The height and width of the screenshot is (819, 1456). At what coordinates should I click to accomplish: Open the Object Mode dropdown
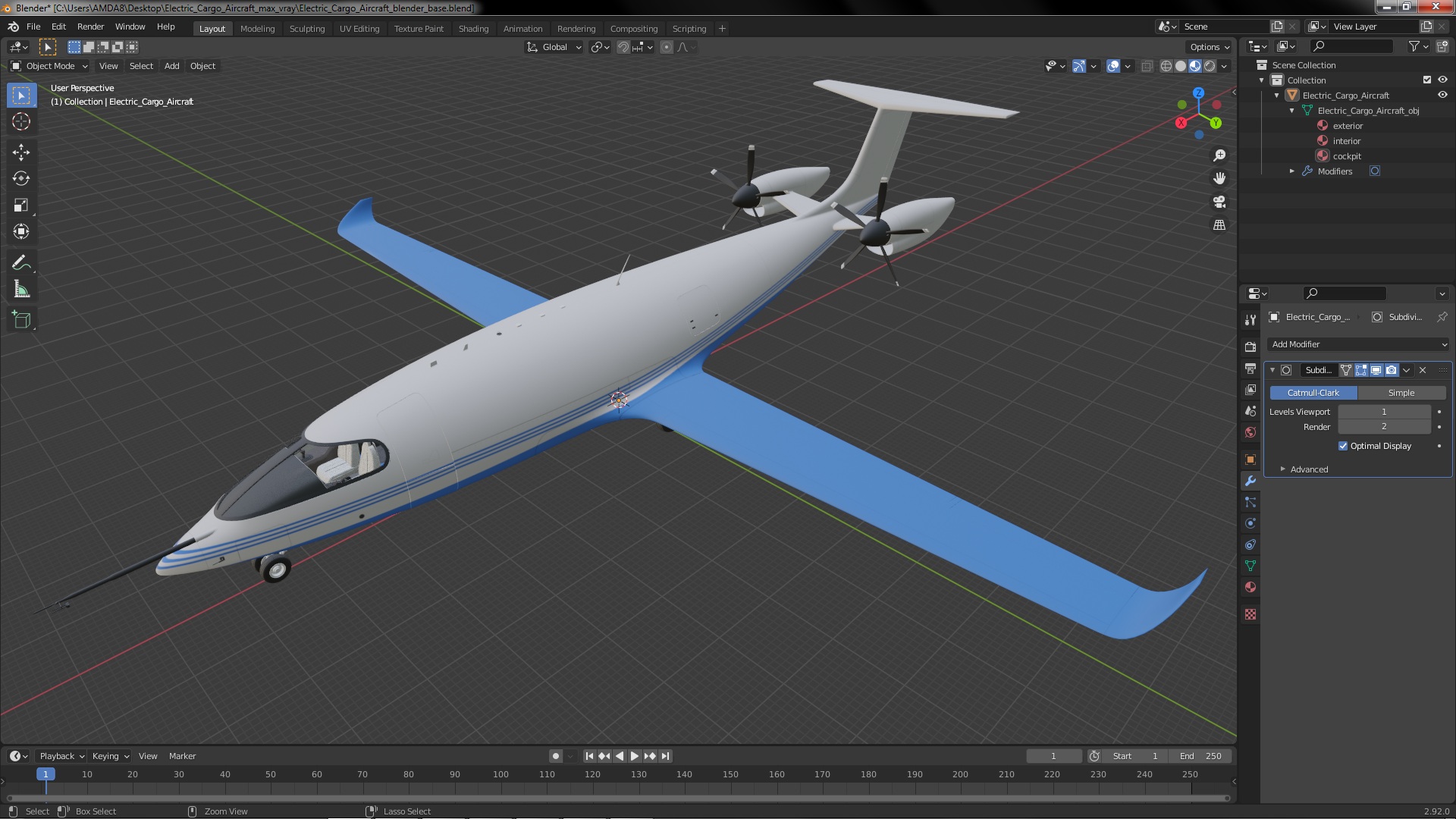click(49, 66)
